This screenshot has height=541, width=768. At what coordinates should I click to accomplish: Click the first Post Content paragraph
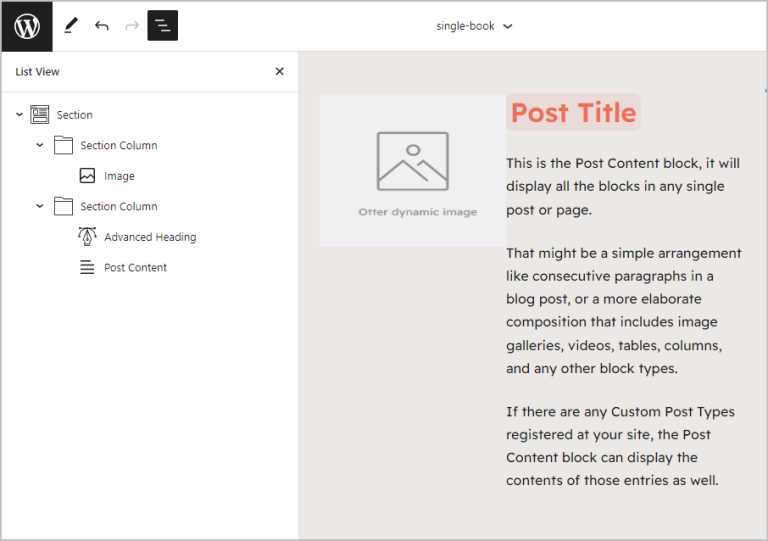click(623, 186)
